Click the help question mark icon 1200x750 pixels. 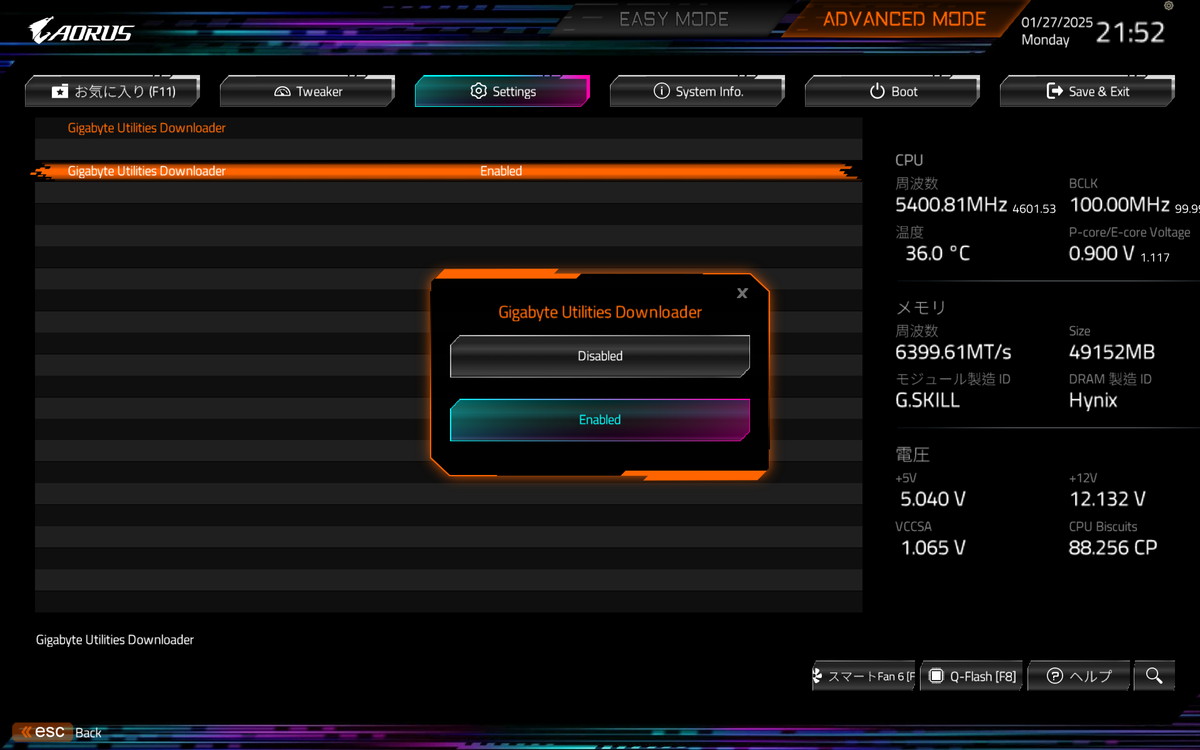coord(1054,676)
